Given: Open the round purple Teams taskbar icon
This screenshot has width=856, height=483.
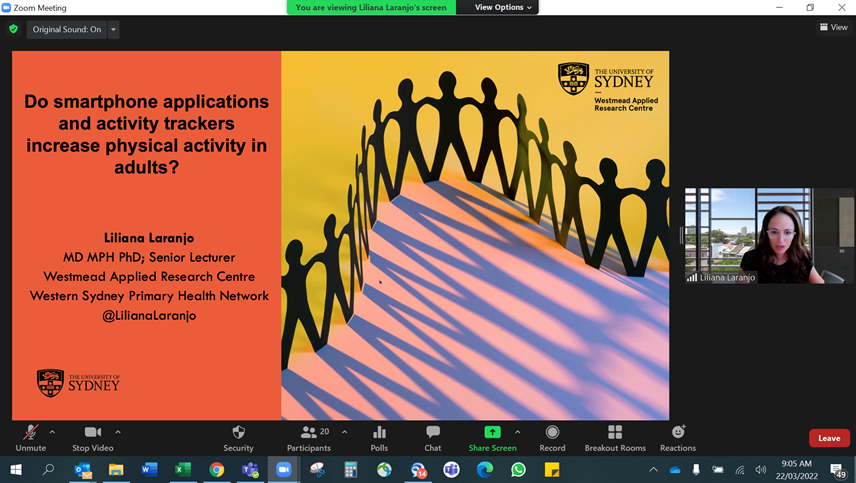Looking at the screenshot, I should 451,469.
